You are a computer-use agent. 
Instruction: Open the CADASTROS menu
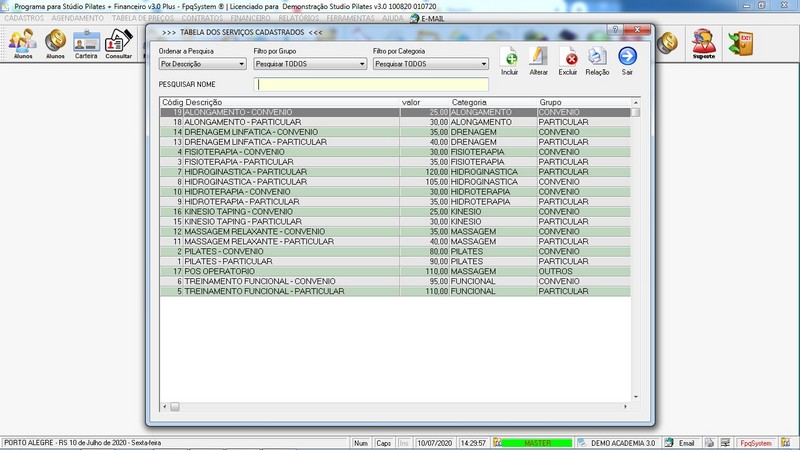[24, 18]
